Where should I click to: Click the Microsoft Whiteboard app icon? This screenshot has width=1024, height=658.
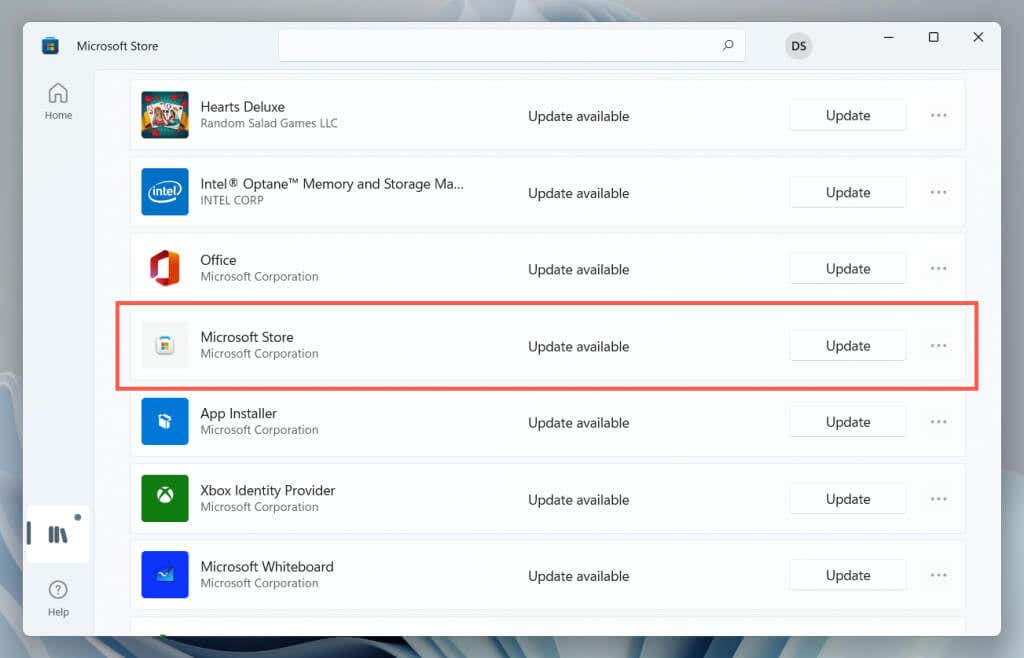tap(165, 574)
